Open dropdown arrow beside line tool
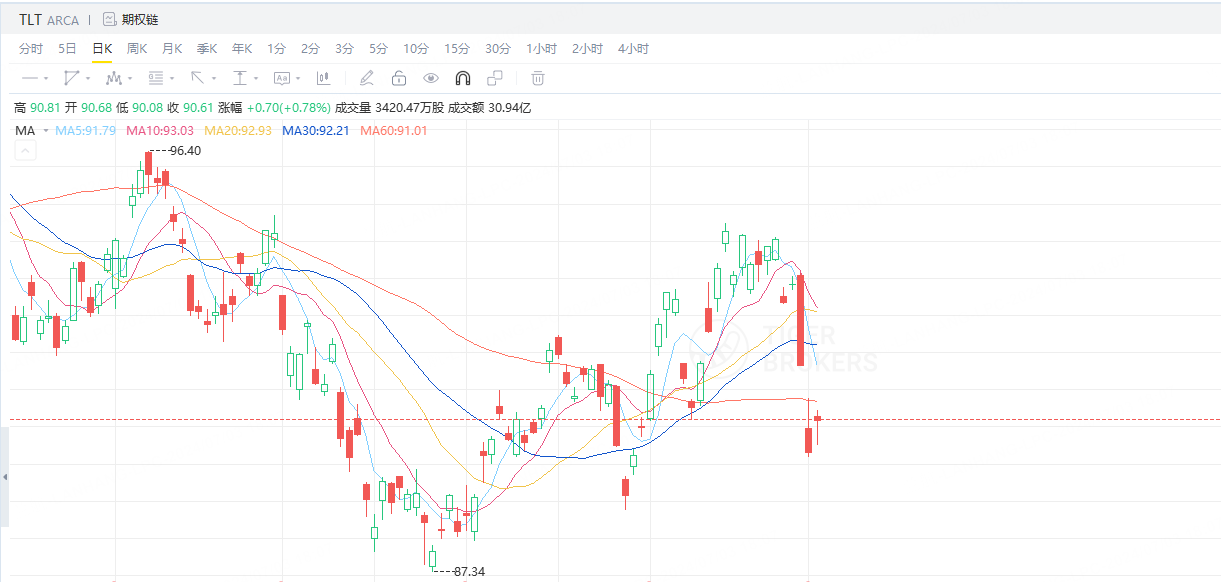The image size is (1221, 582). click(46, 79)
